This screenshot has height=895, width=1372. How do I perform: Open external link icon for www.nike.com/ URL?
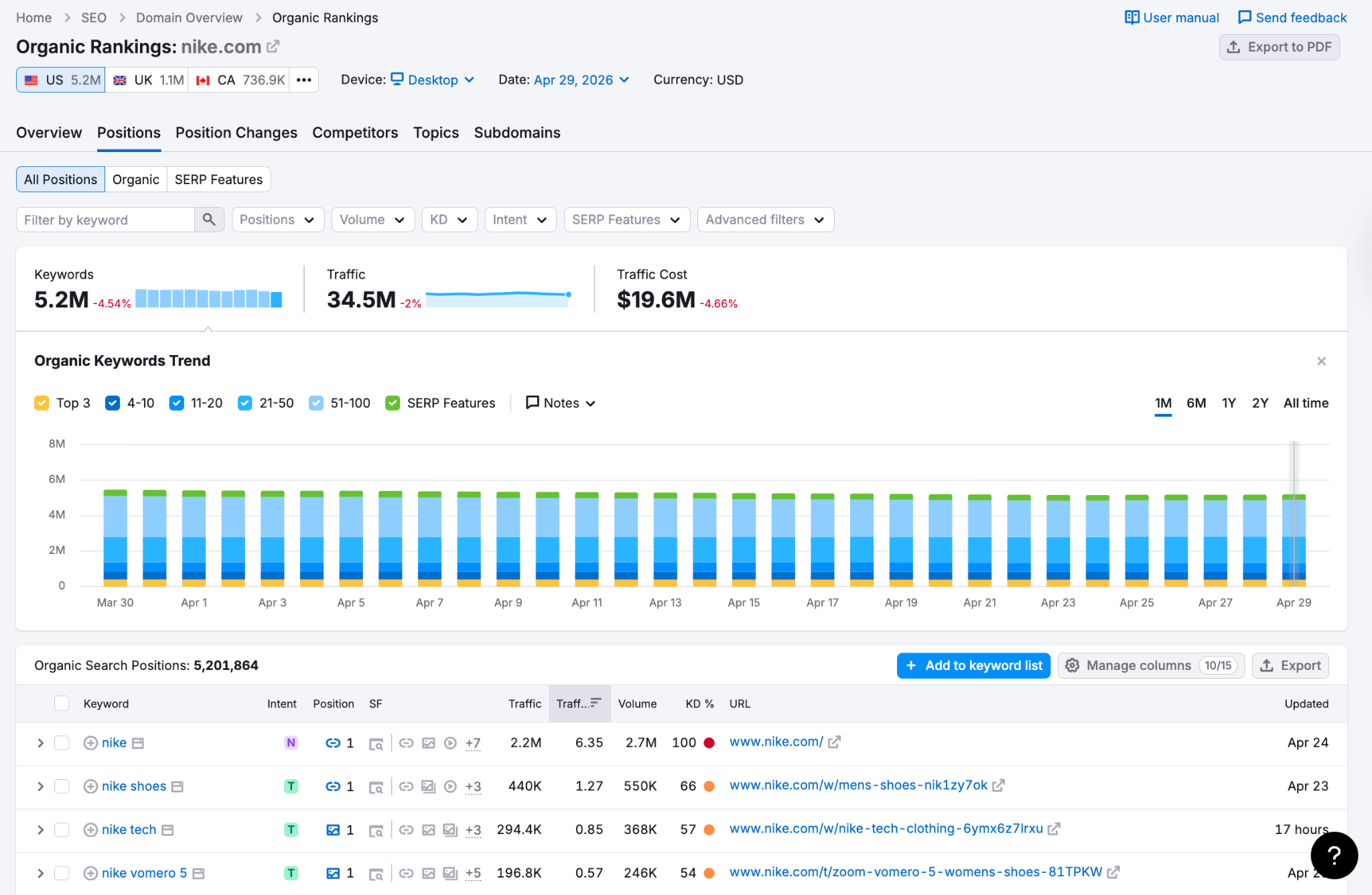point(834,742)
